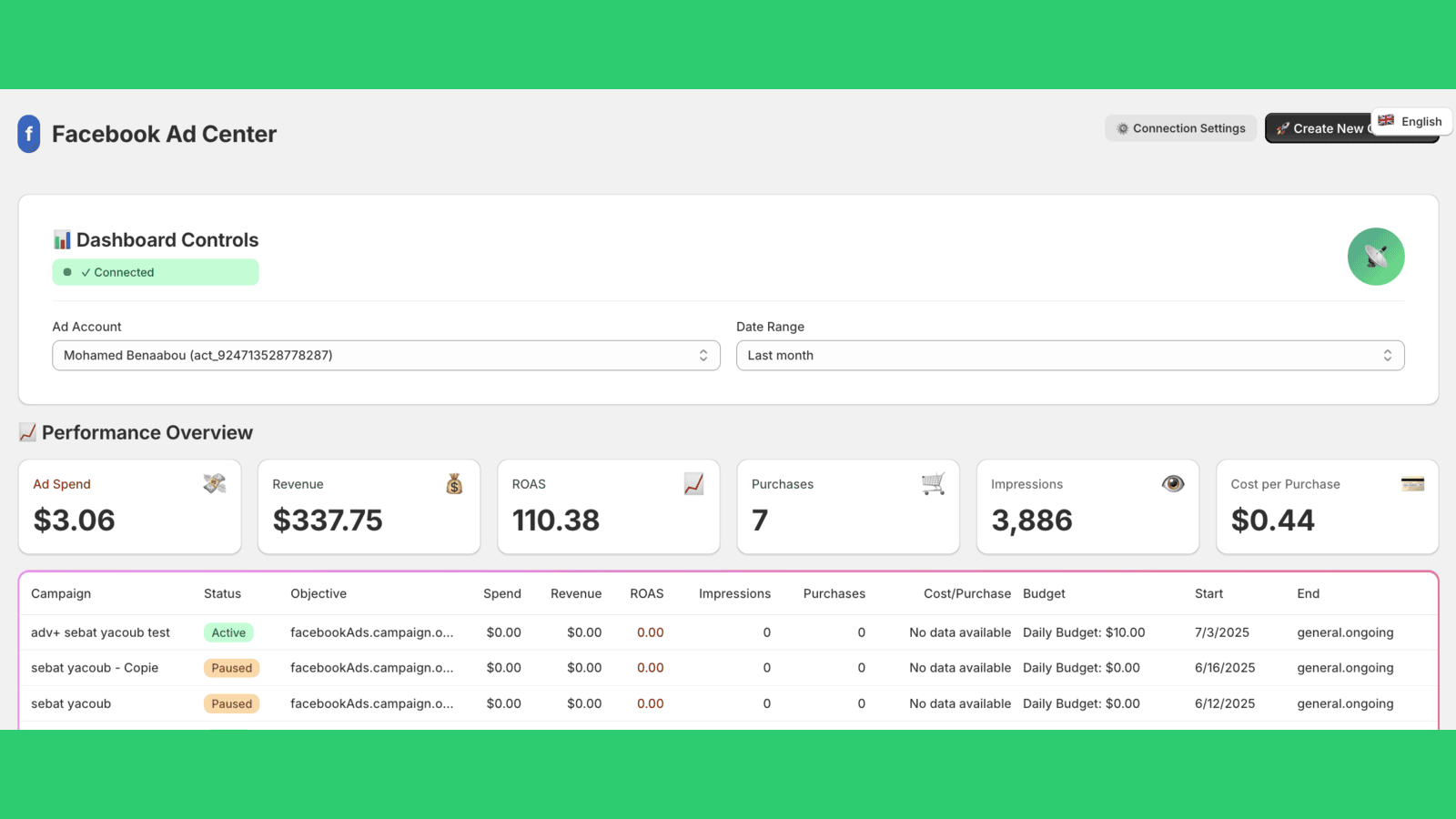Click the Facebook logo icon
The width and height of the screenshot is (1456, 819).
29,134
